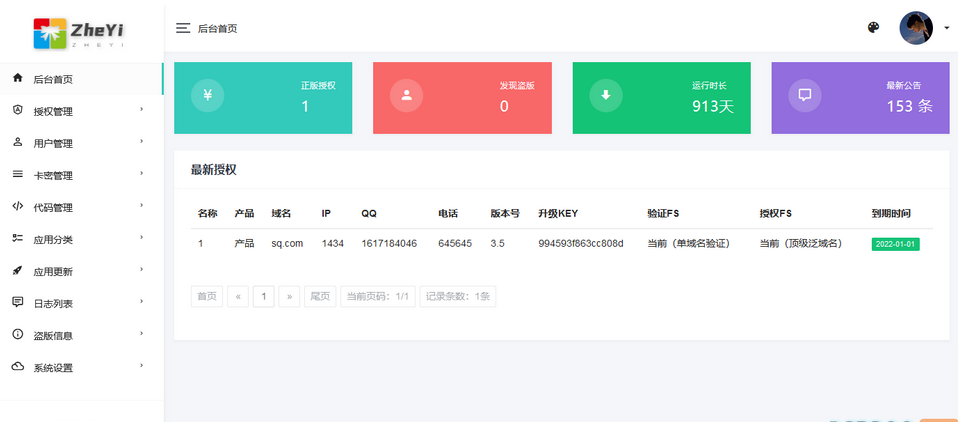Click the upgrade key 994593f863cc808d
961x422 pixels.
(x=581, y=244)
